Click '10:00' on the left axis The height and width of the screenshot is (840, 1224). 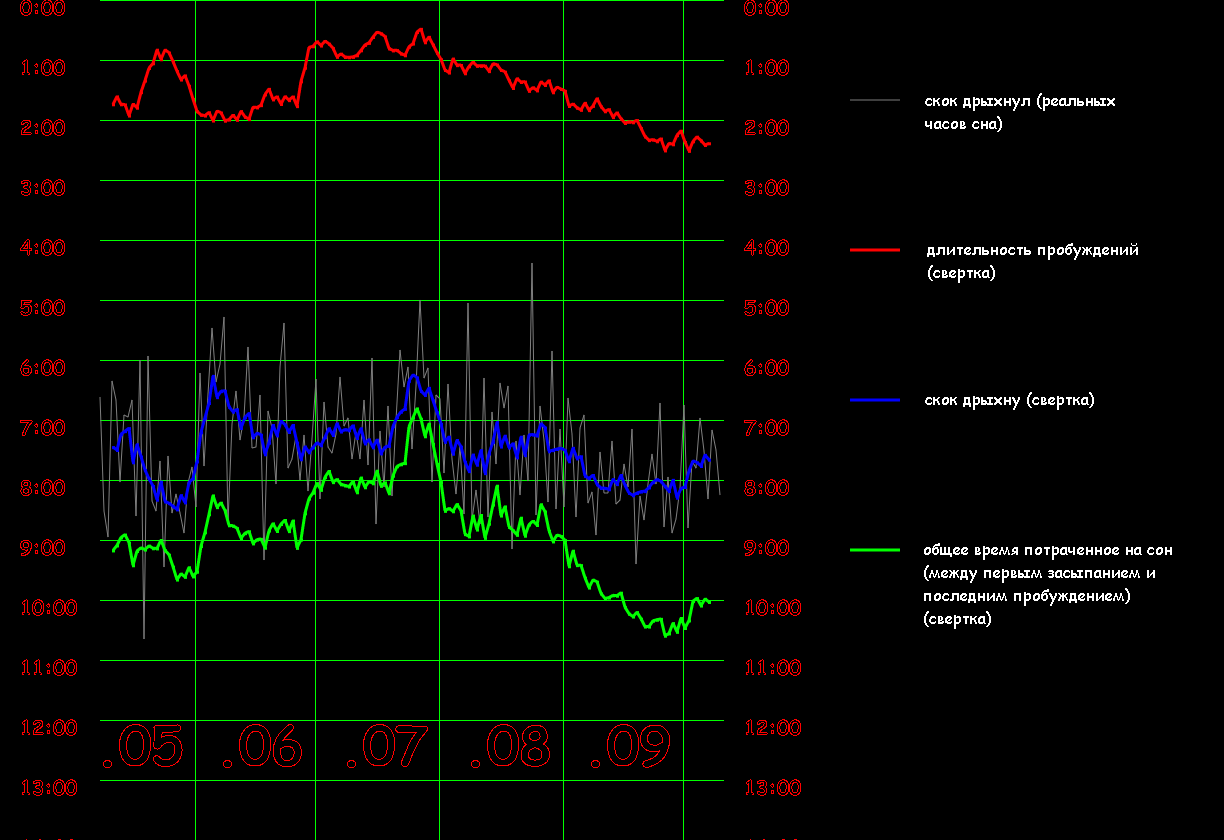[48, 607]
